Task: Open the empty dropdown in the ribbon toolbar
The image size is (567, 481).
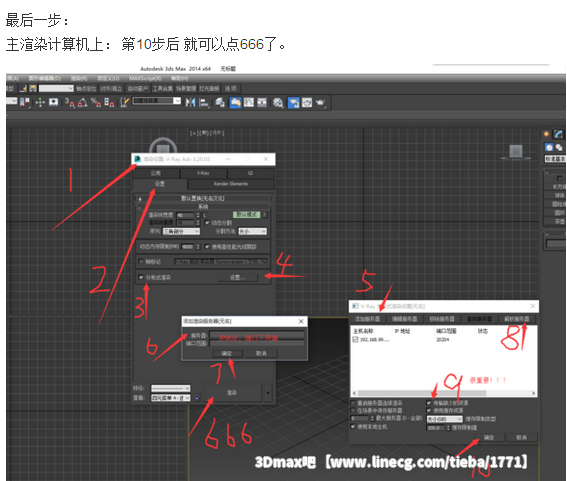Action: pyautogui.click(x=56, y=89)
